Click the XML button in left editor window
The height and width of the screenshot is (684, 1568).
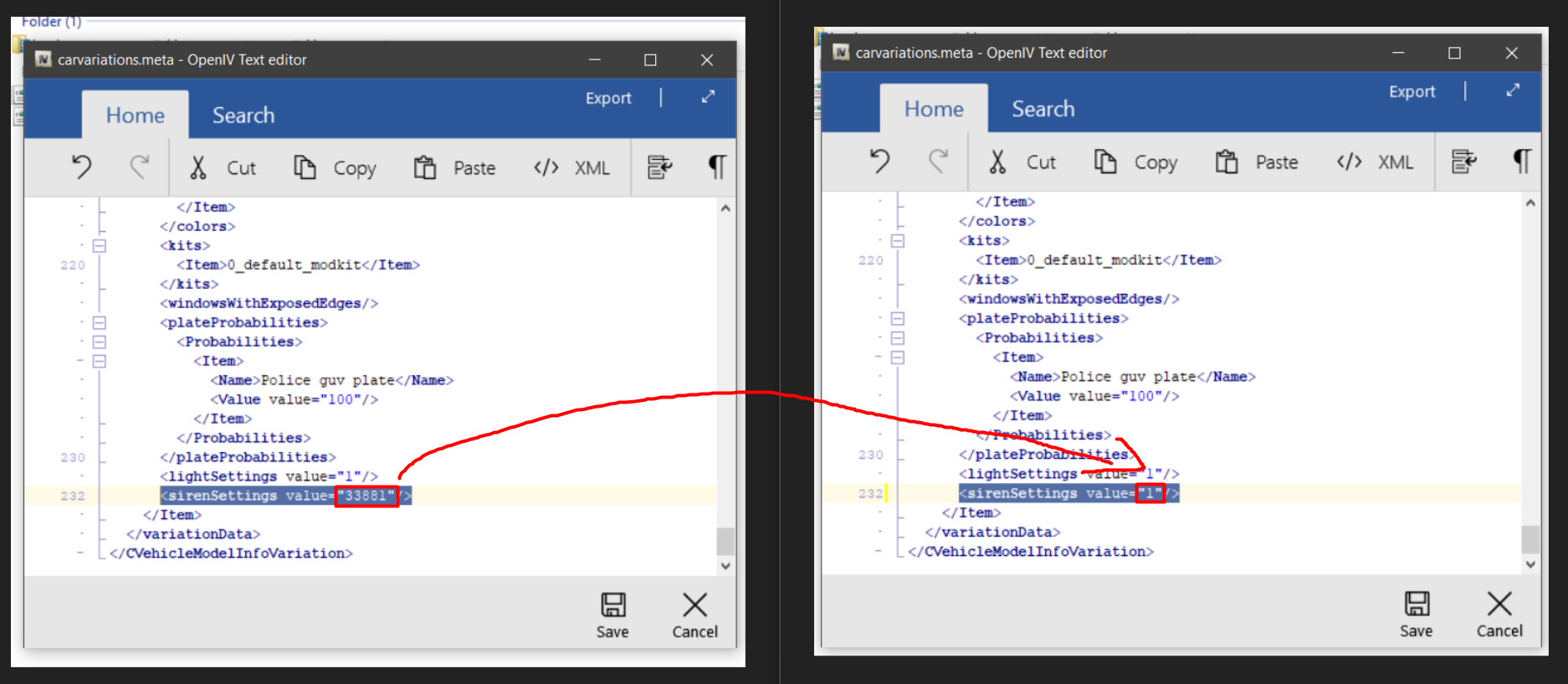(572, 168)
